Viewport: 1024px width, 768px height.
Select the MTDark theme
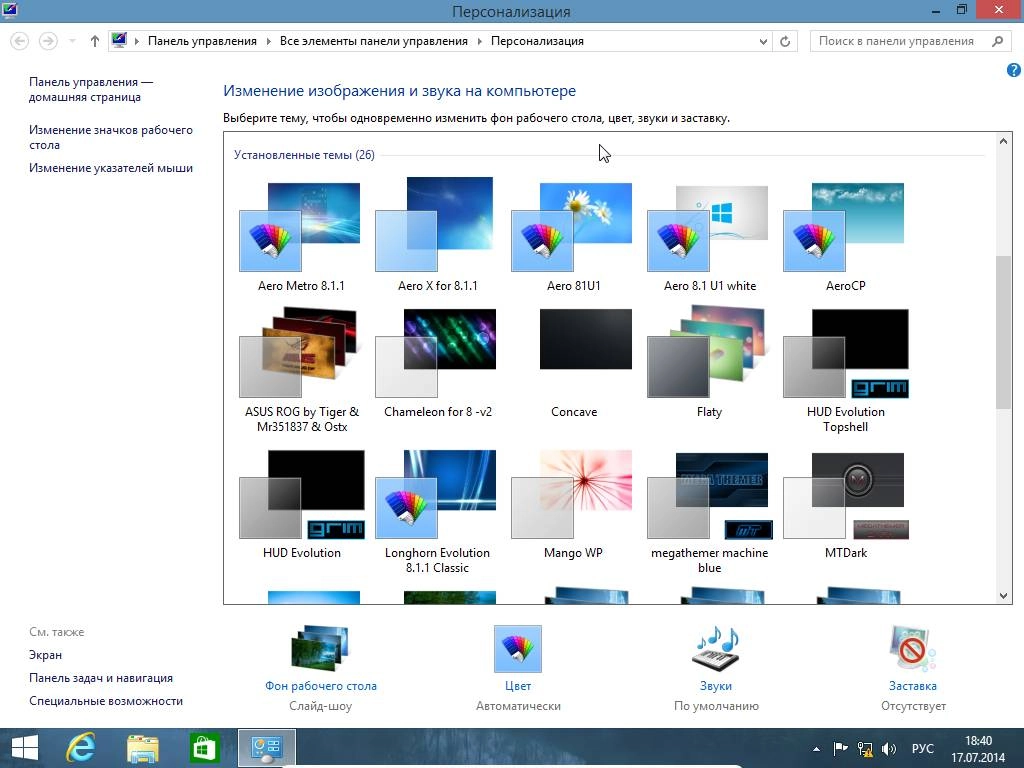(x=844, y=504)
